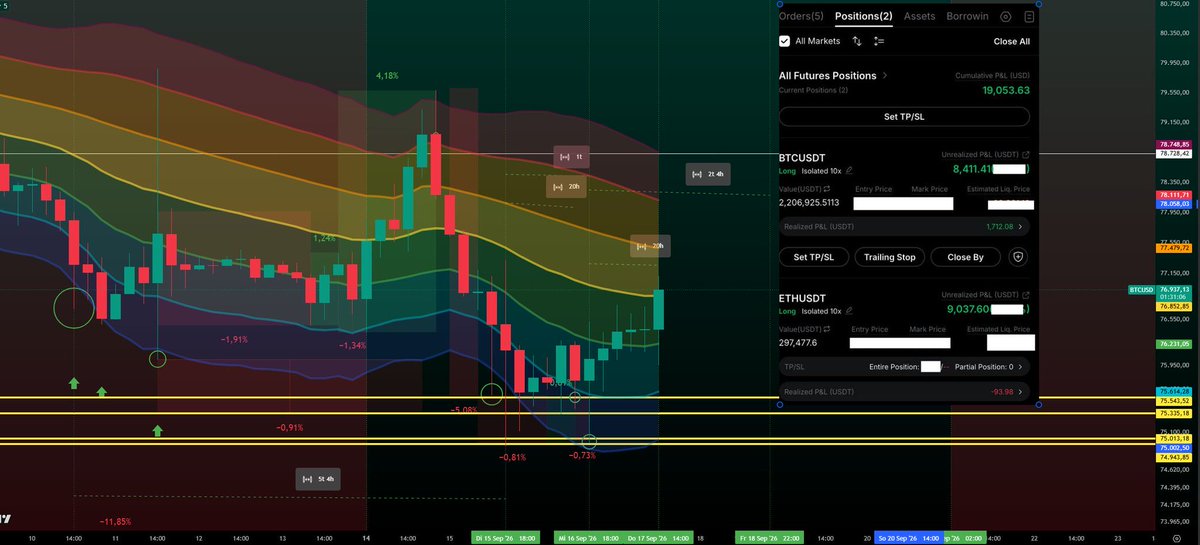This screenshot has height=545, width=1200.
Task: Select the large green circle marker on chart
Action: coord(74,309)
